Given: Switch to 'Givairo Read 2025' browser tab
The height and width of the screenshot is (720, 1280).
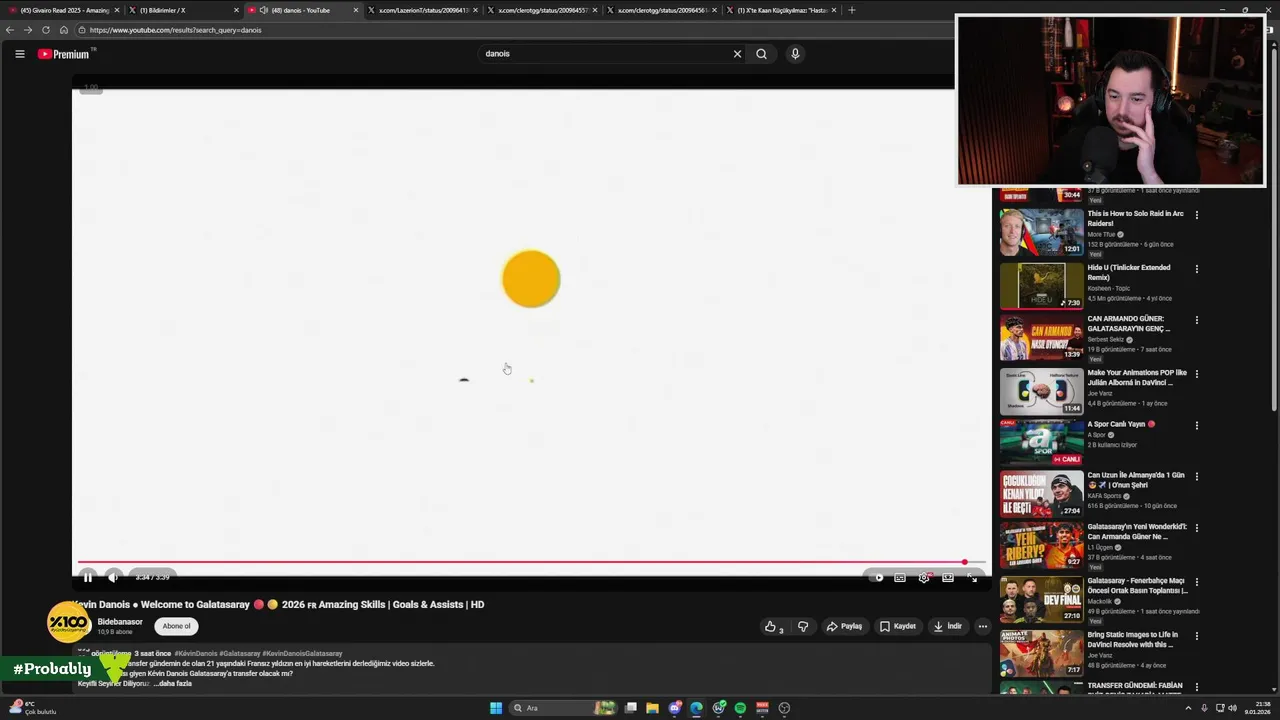Looking at the screenshot, I should [65, 10].
